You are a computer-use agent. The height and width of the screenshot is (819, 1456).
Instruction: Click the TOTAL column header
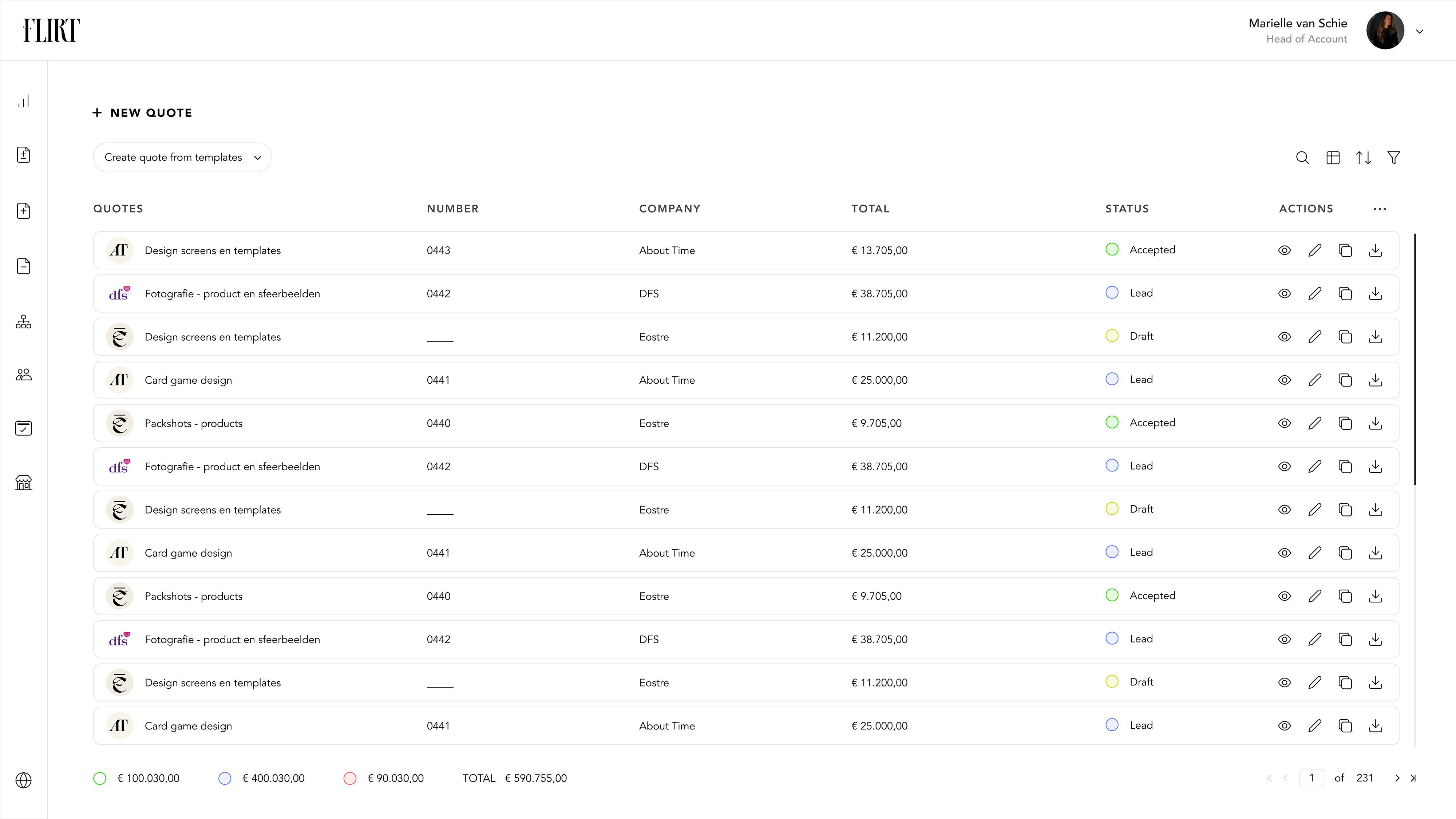tap(870, 209)
